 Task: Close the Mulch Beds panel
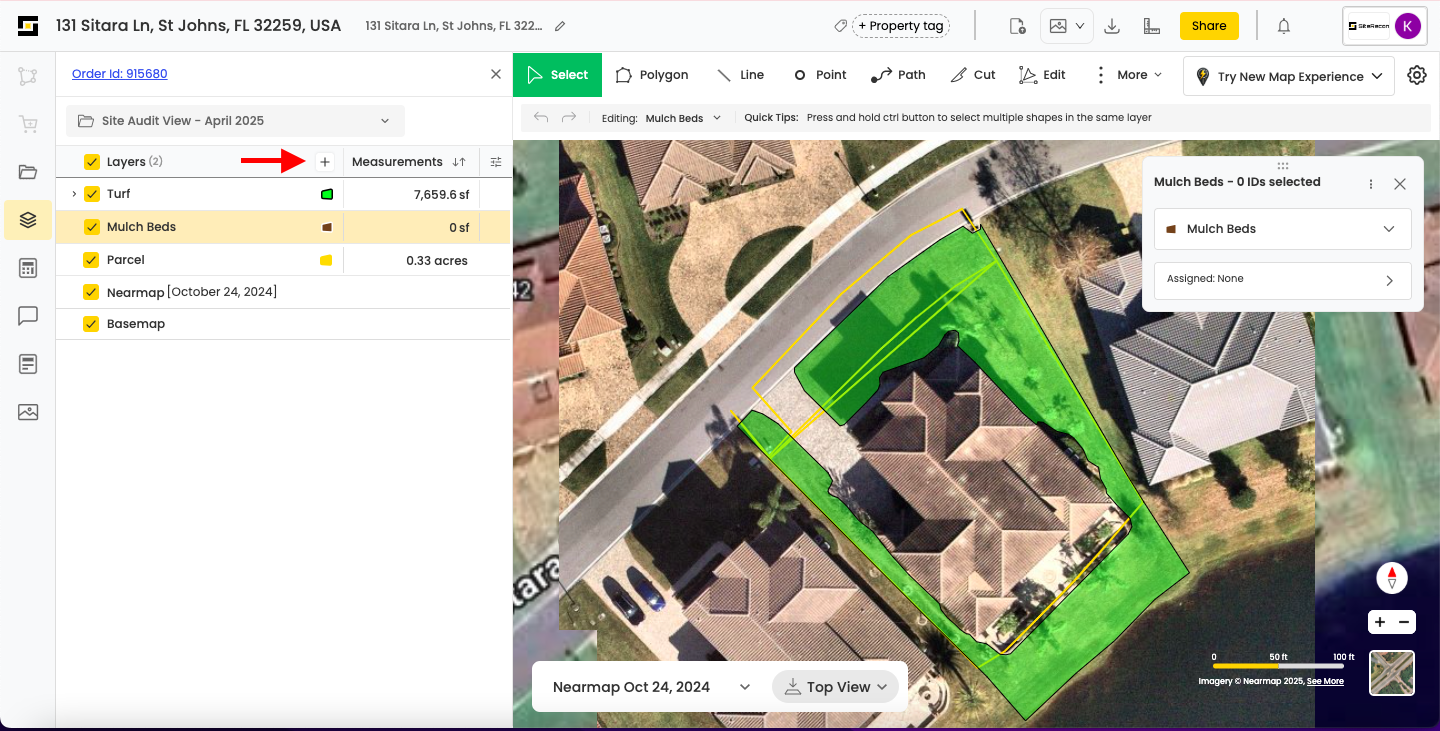point(1400,184)
